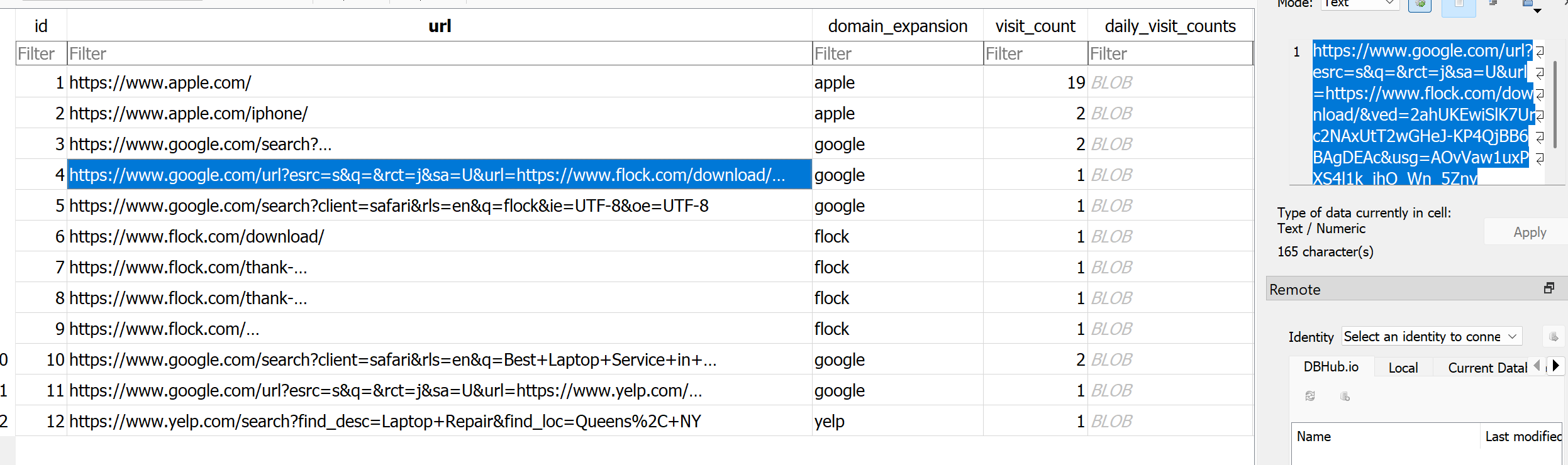Viewport: 1568px width, 465px height.
Task: Select the DBHub.io tab
Action: [x=1331, y=367]
